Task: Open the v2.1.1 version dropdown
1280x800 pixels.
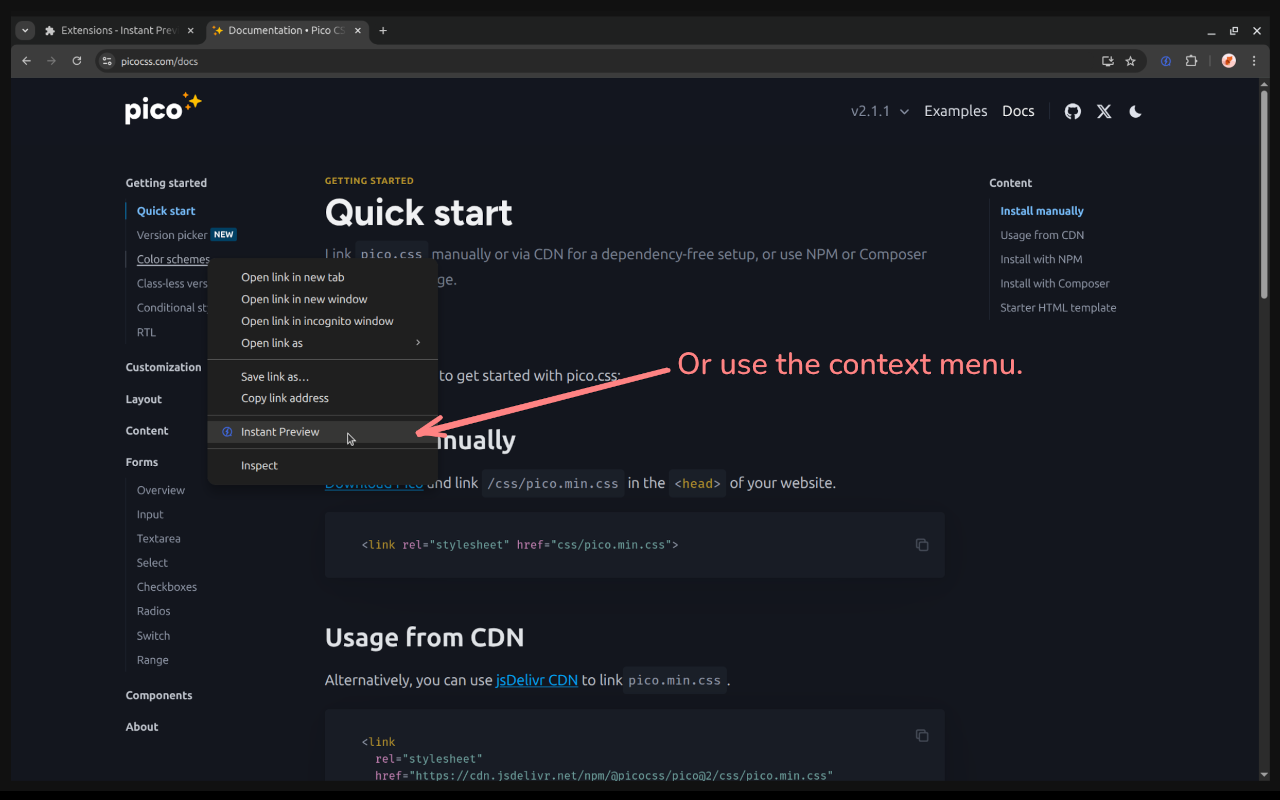Action: 880,111
